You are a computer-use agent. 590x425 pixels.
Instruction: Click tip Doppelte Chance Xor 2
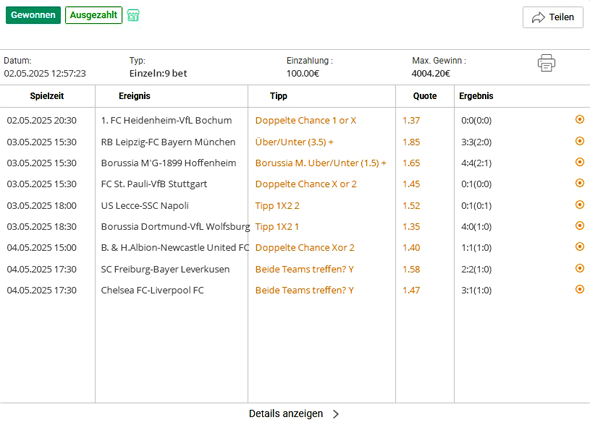(305, 248)
